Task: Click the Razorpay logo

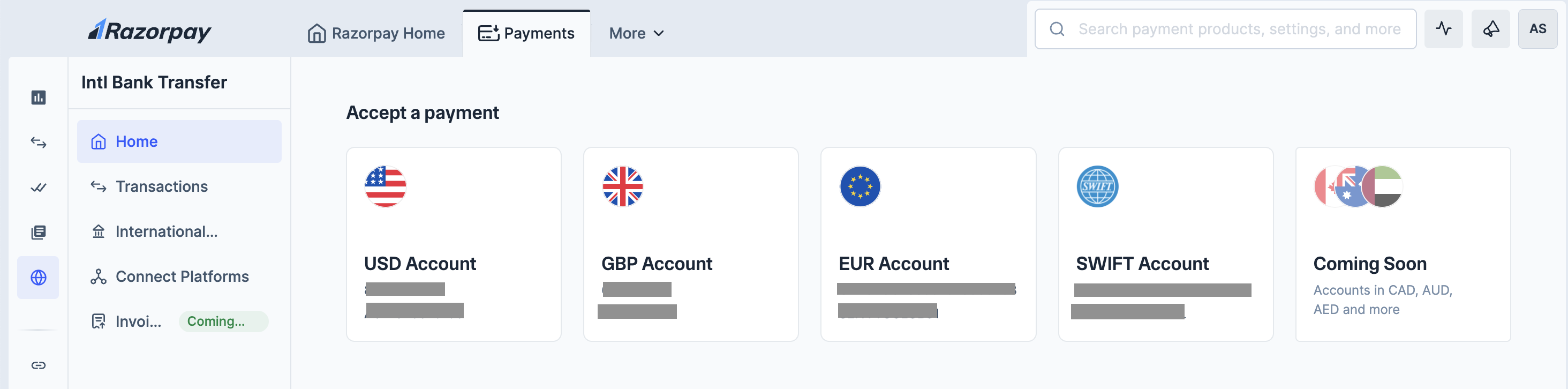Action: click(x=148, y=31)
